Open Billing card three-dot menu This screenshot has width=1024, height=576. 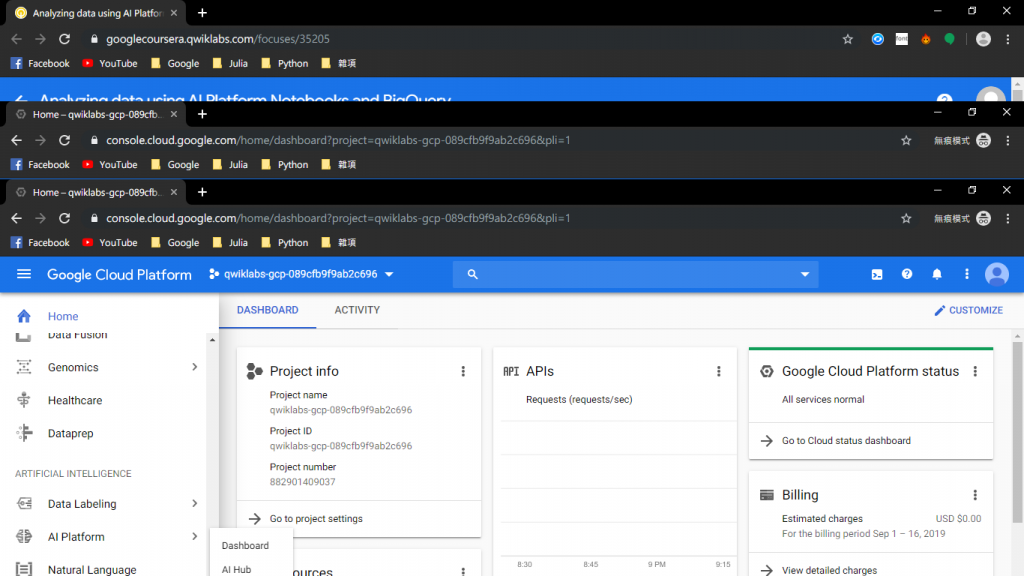click(x=975, y=495)
